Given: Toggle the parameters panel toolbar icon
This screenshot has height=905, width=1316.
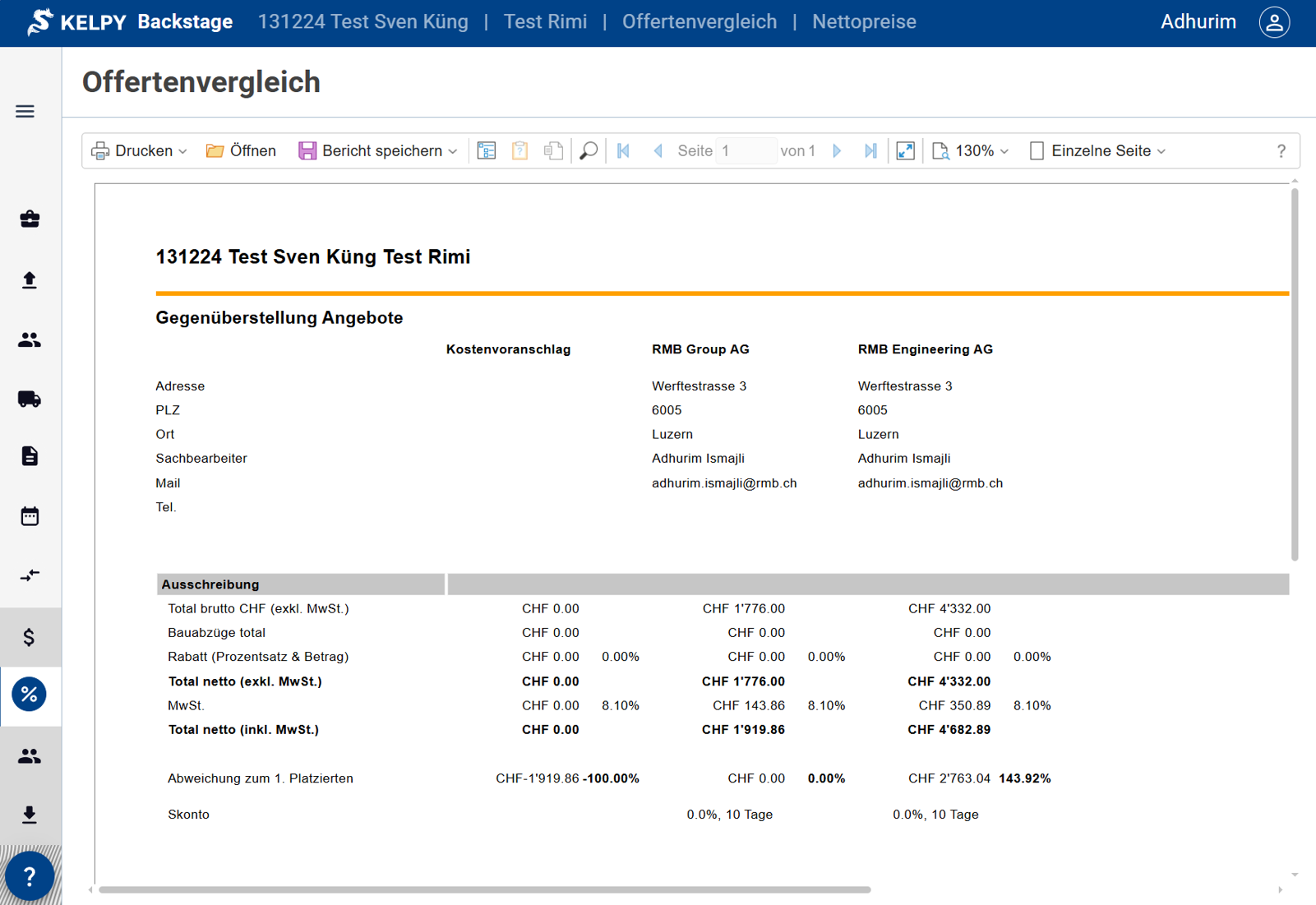Looking at the screenshot, I should pyautogui.click(x=487, y=151).
